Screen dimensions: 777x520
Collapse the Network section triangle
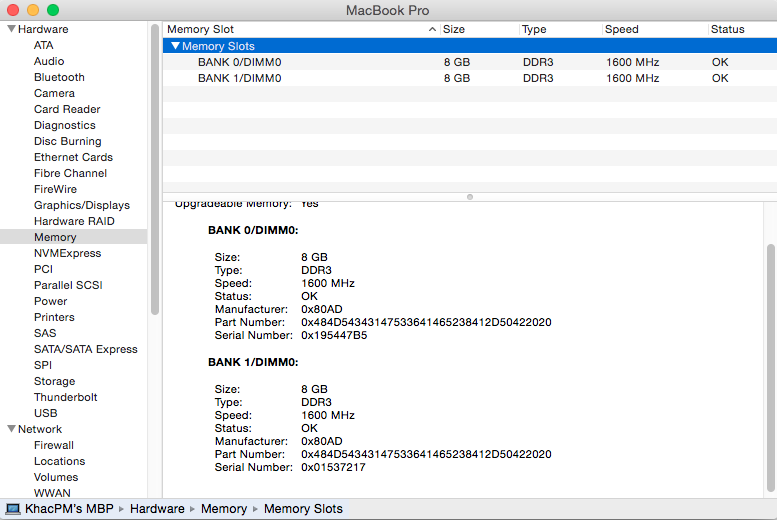pyautogui.click(x=11, y=429)
